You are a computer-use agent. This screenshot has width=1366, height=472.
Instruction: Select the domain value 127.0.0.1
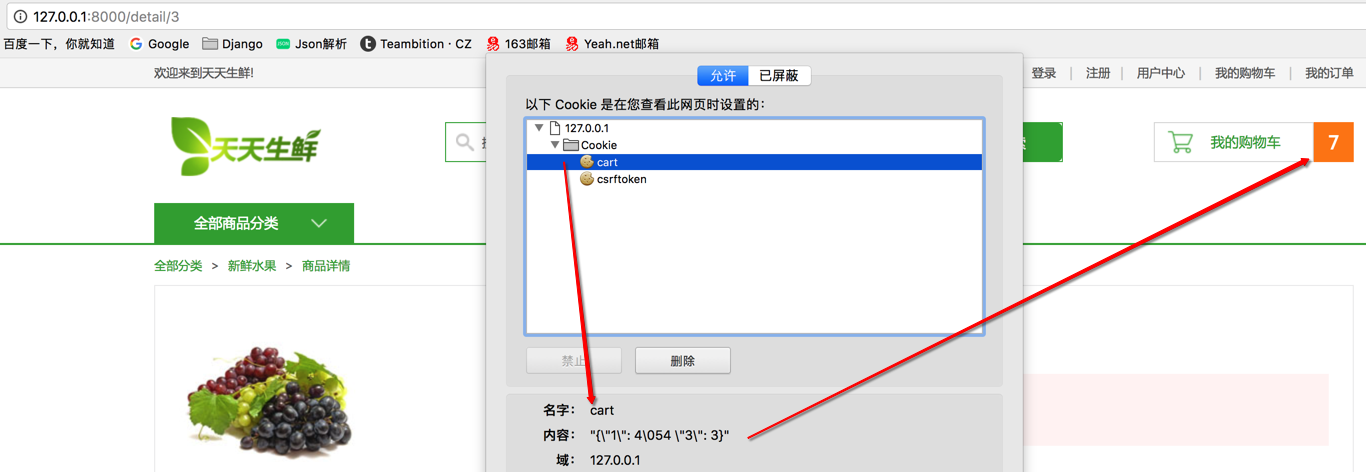pos(615,460)
